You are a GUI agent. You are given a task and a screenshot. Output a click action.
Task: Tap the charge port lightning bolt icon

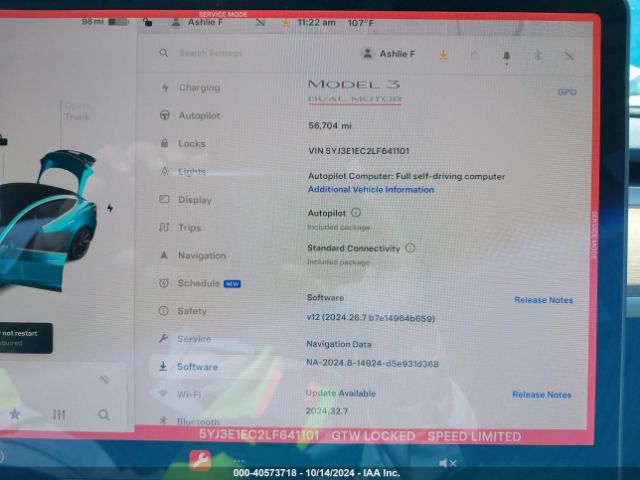coord(110,208)
